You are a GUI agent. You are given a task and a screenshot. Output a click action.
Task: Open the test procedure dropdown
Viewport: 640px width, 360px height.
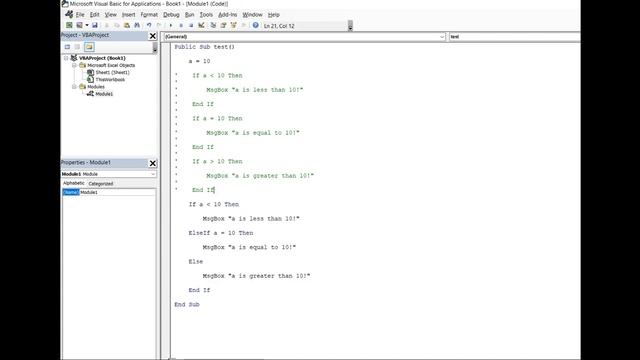[x=514, y=37]
